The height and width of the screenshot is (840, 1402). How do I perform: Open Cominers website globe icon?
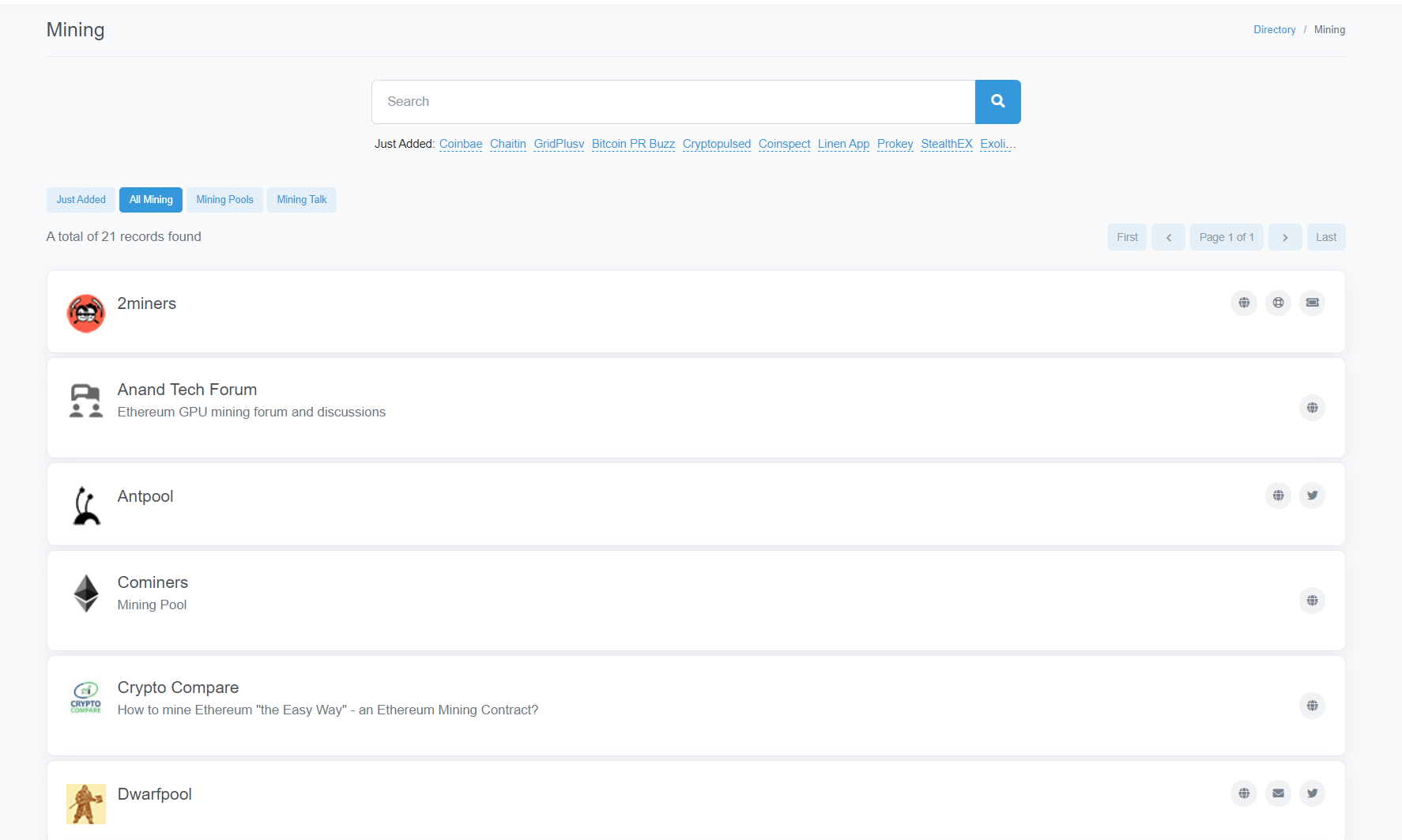1312,601
